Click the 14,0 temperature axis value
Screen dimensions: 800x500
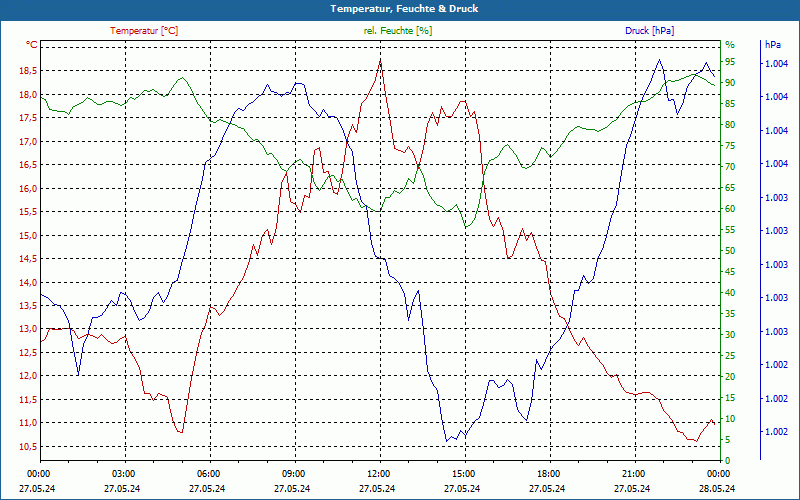[x=28, y=282]
